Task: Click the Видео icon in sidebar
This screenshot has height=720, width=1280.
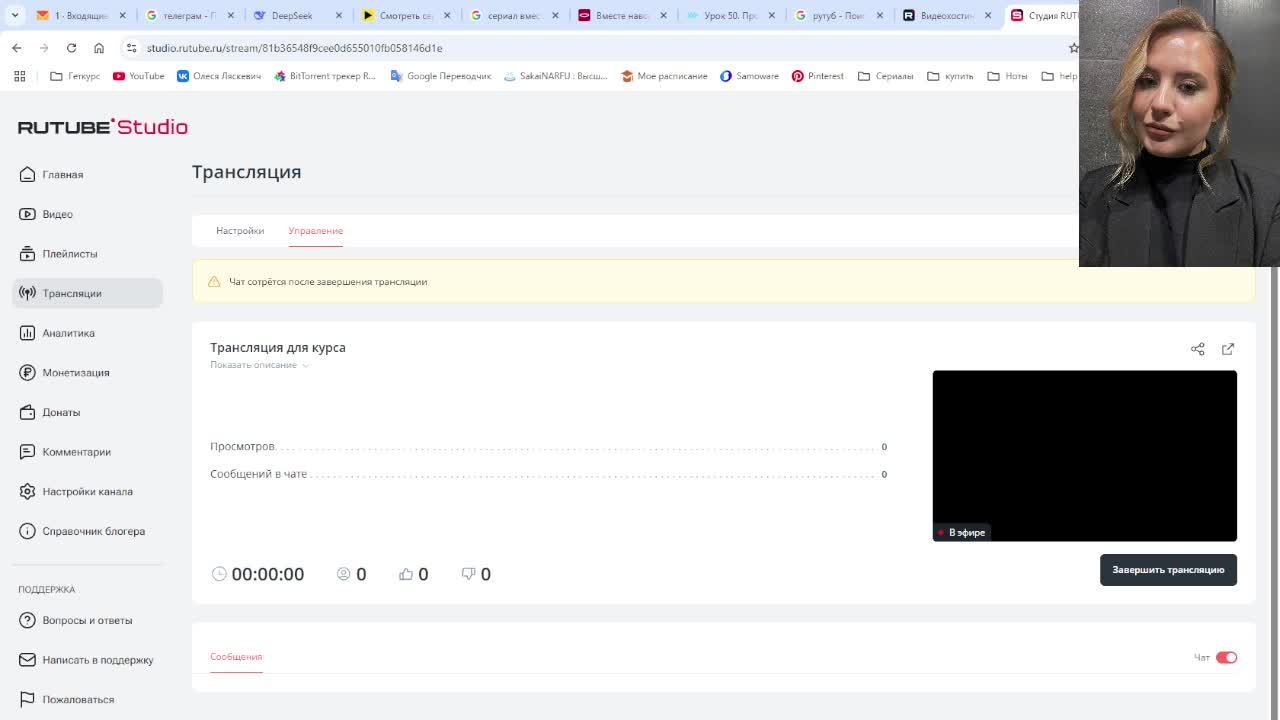Action: (x=27, y=214)
